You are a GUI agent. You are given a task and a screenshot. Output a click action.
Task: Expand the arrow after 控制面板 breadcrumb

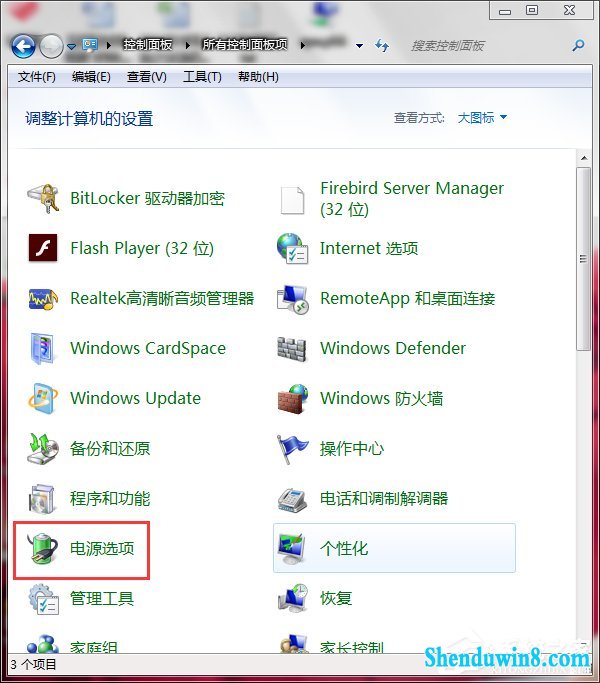[187, 45]
